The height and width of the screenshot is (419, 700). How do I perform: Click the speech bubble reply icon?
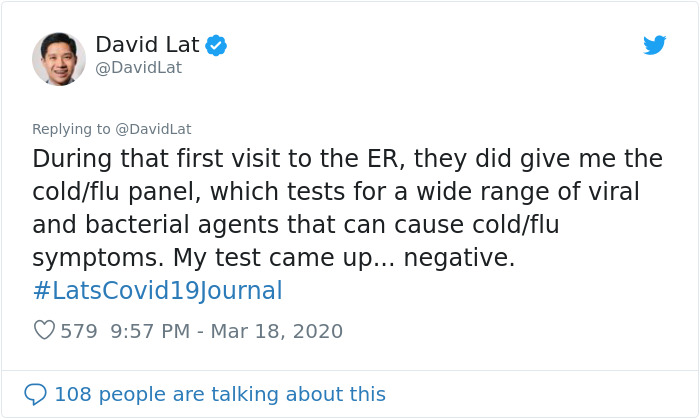click(x=35, y=394)
